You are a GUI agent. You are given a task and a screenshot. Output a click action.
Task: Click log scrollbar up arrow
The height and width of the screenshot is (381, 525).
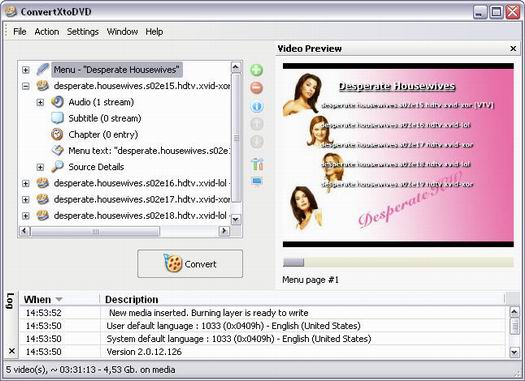coord(514,312)
